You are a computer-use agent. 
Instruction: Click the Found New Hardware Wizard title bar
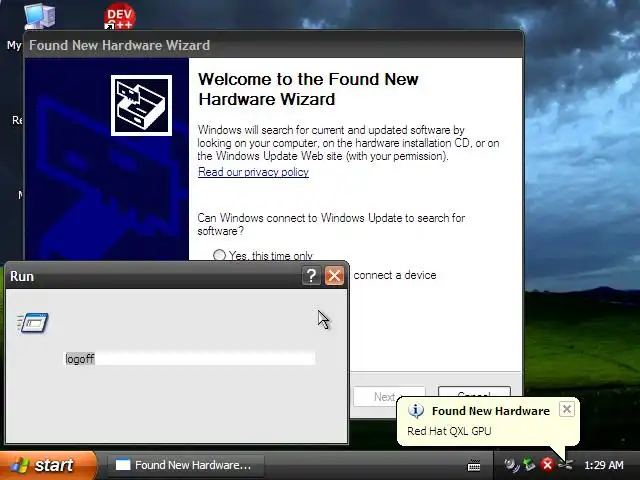click(x=273, y=45)
